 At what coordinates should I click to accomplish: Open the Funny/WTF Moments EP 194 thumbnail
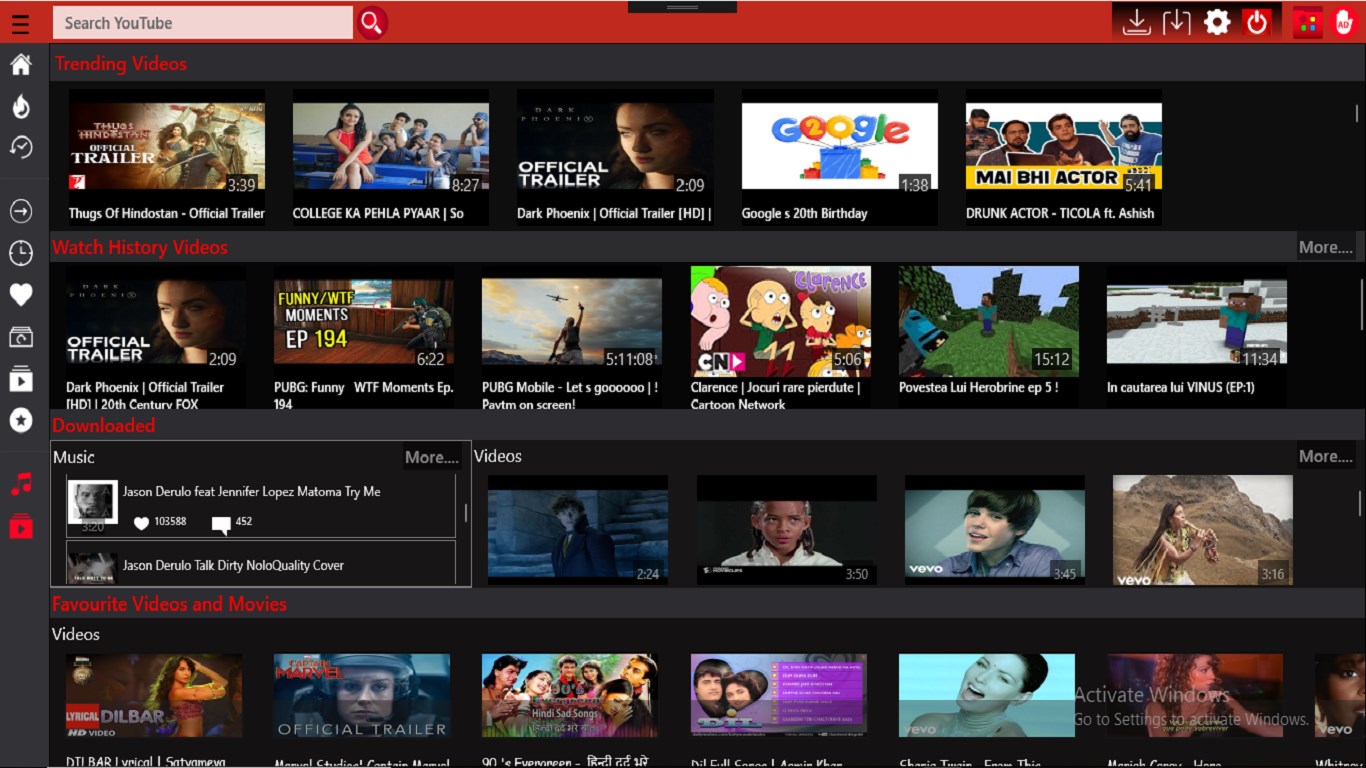[364, 322]
